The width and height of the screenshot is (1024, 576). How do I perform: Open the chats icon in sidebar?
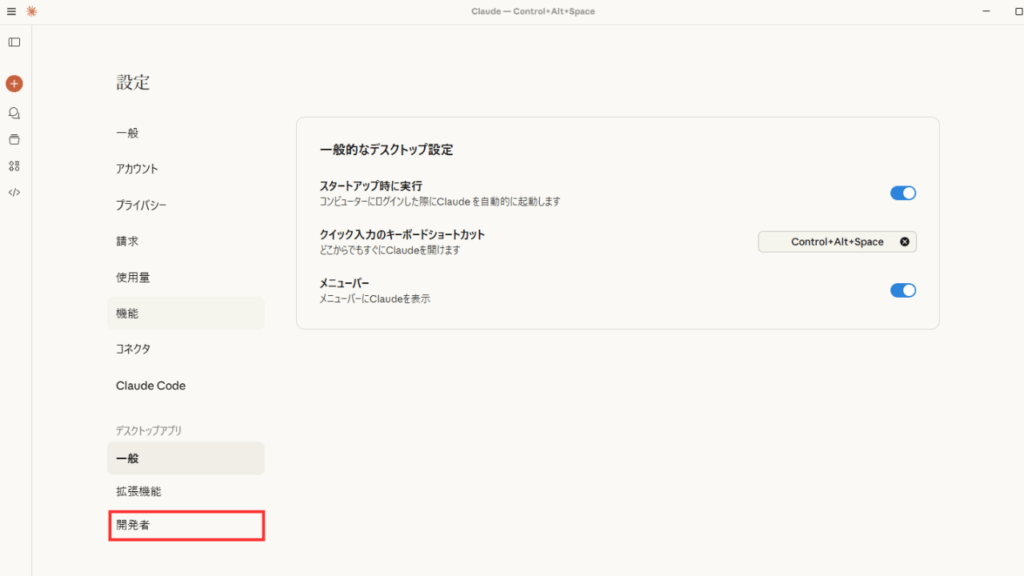pyautogui.click(x=14, y=113)
